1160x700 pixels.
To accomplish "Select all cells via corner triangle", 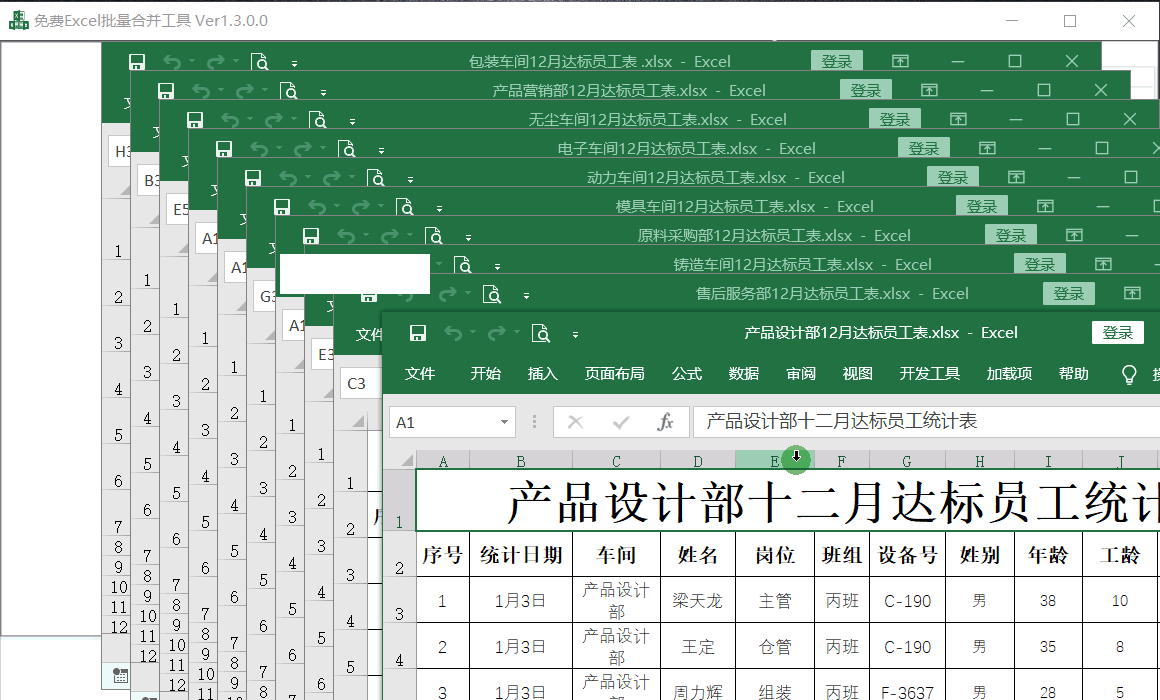I will (x=400, y=459).
